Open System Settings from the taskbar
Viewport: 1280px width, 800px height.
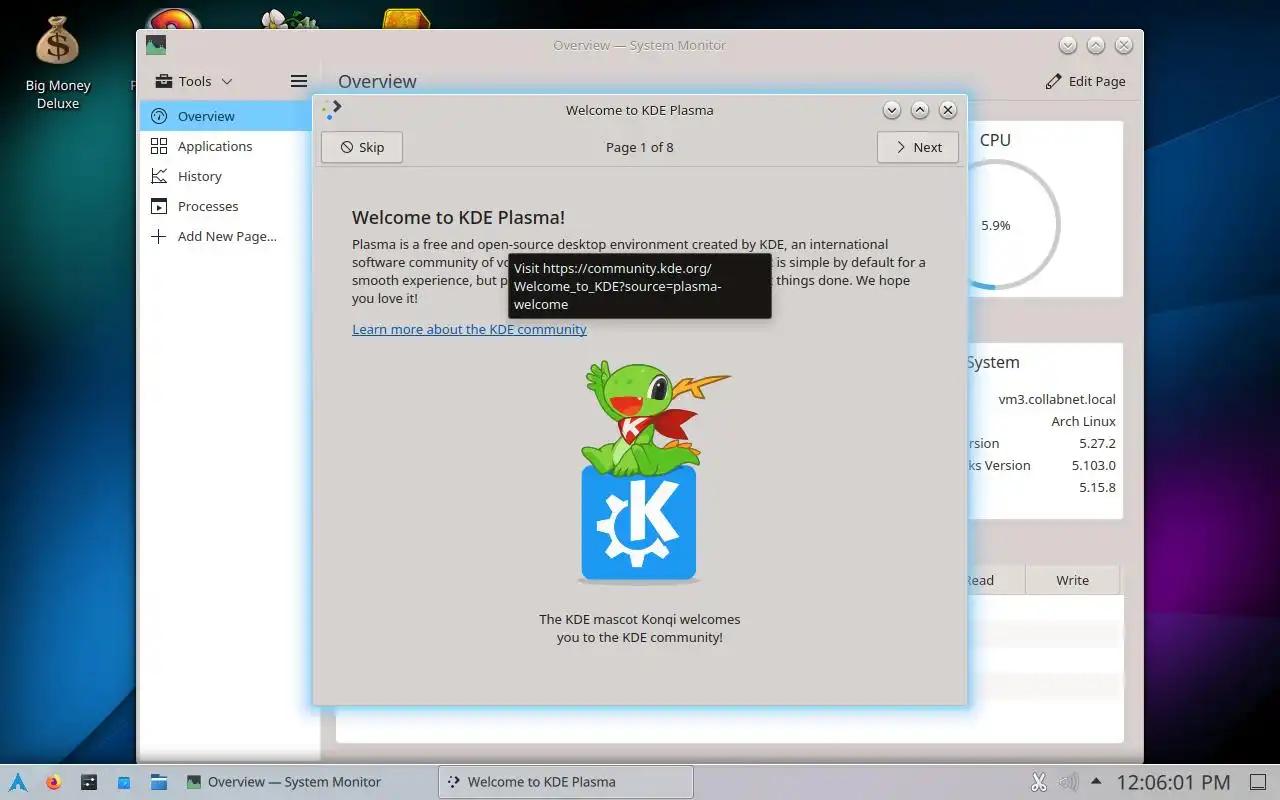click(89, 782)
